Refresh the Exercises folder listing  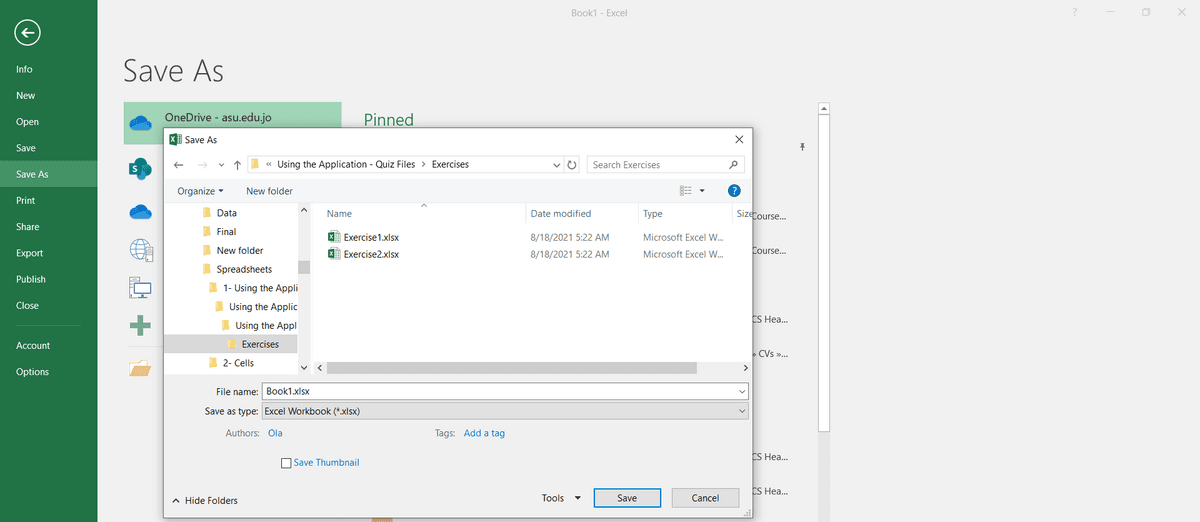(572, 164)
